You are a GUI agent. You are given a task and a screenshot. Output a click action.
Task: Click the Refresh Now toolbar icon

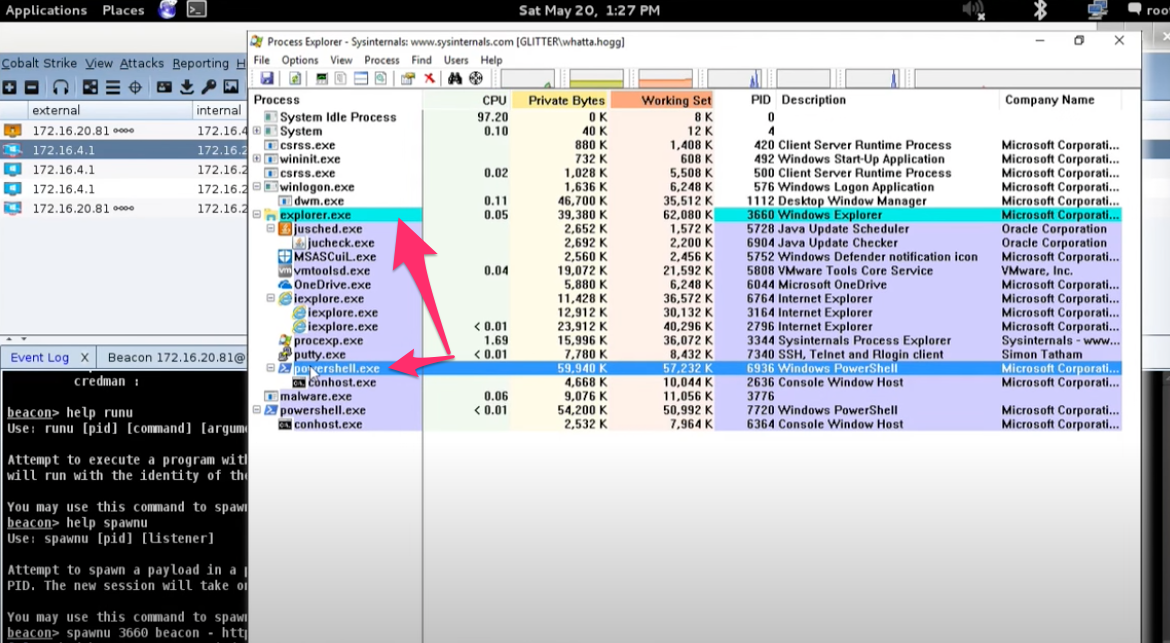pyautogui.click(x=295, y=78)
